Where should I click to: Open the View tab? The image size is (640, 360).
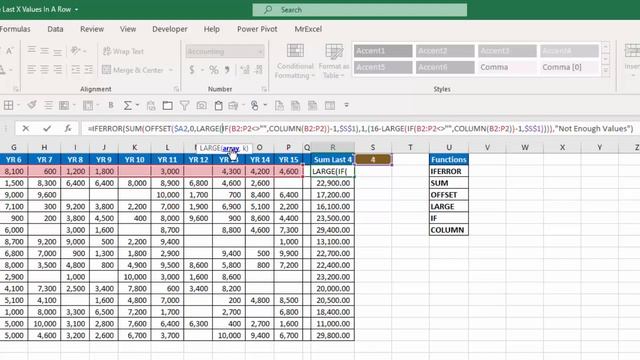128,29
